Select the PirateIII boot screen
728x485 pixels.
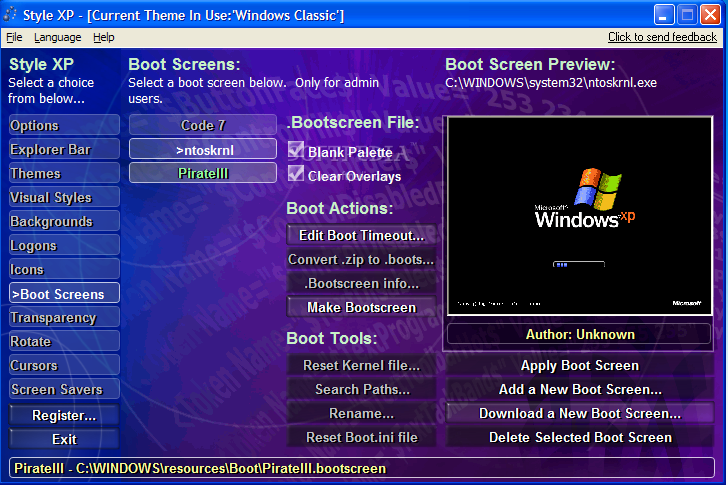(203, 173)
